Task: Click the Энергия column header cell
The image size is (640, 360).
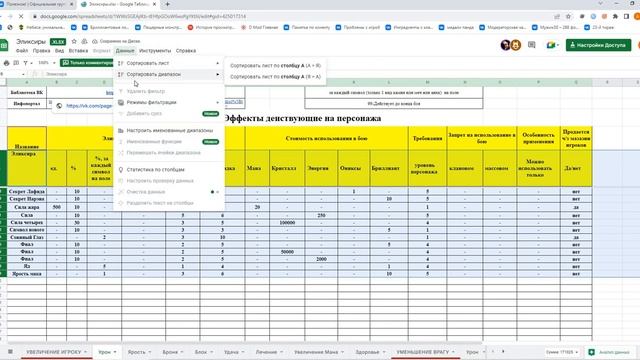Action: point(321,168)
